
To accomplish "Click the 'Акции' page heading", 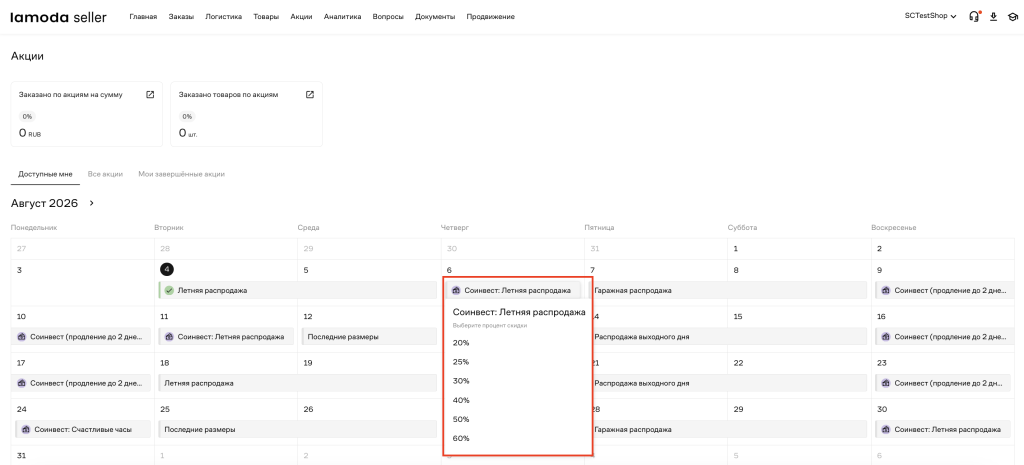I will click(27, 56).
